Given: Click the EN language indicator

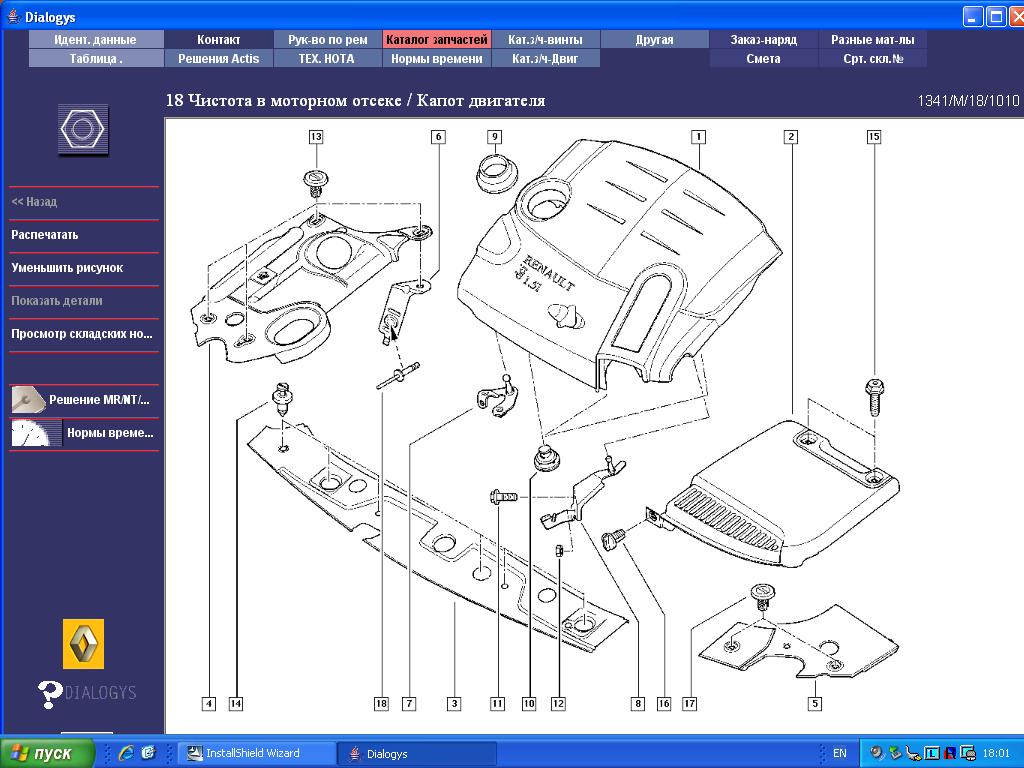Looking at the screenshot, I should 839,753.
